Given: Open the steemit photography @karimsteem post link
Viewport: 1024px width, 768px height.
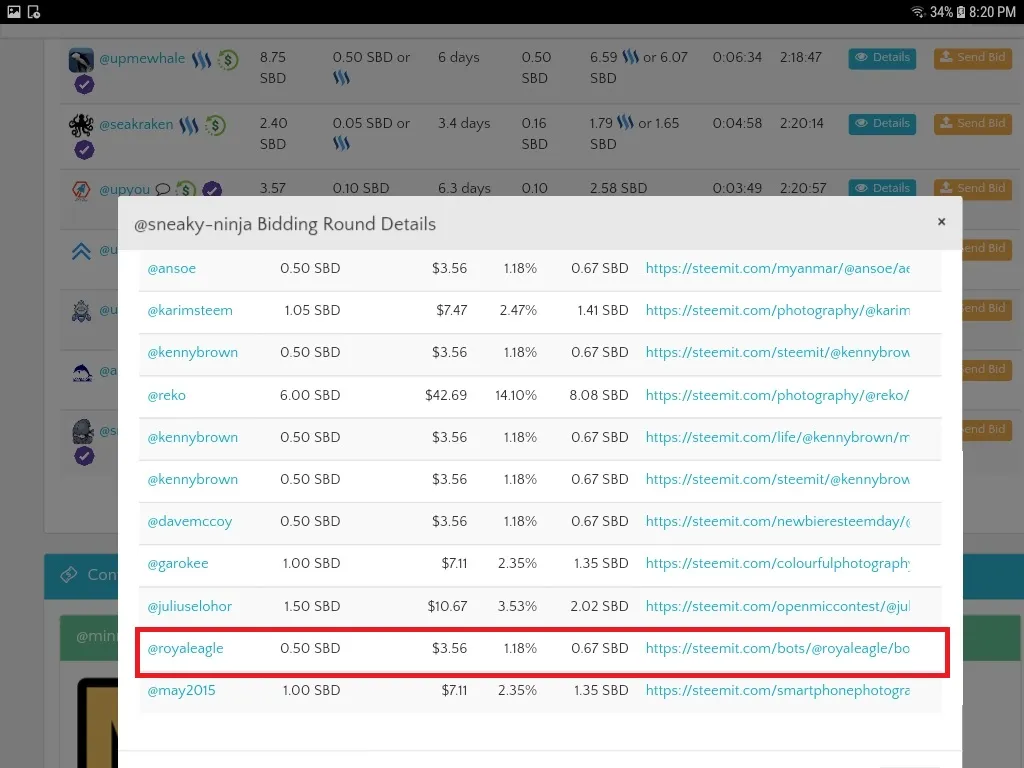Looking at the screenshot, I should [778, 310].
